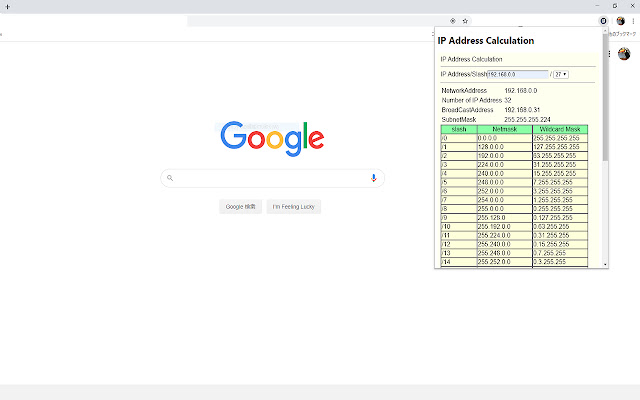Click wildcard cell 63.255.255.255

(x=560, y=156)
